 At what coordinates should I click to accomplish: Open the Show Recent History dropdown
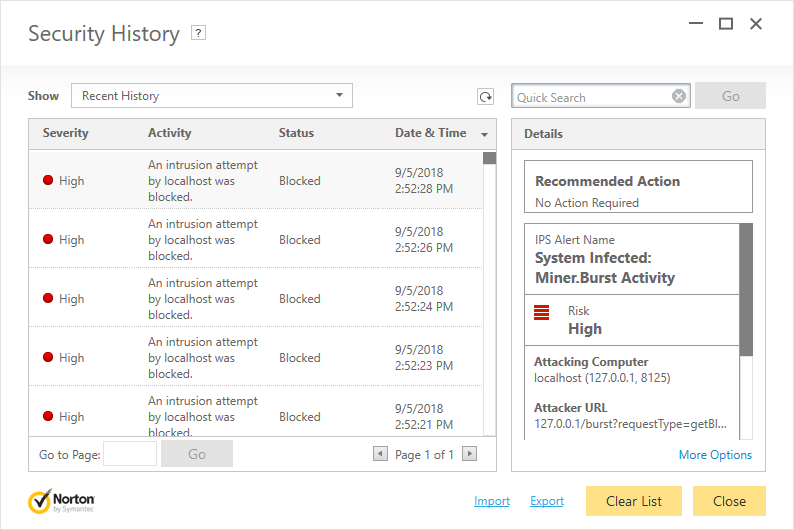pyautogui.click(x=212, y=96)
